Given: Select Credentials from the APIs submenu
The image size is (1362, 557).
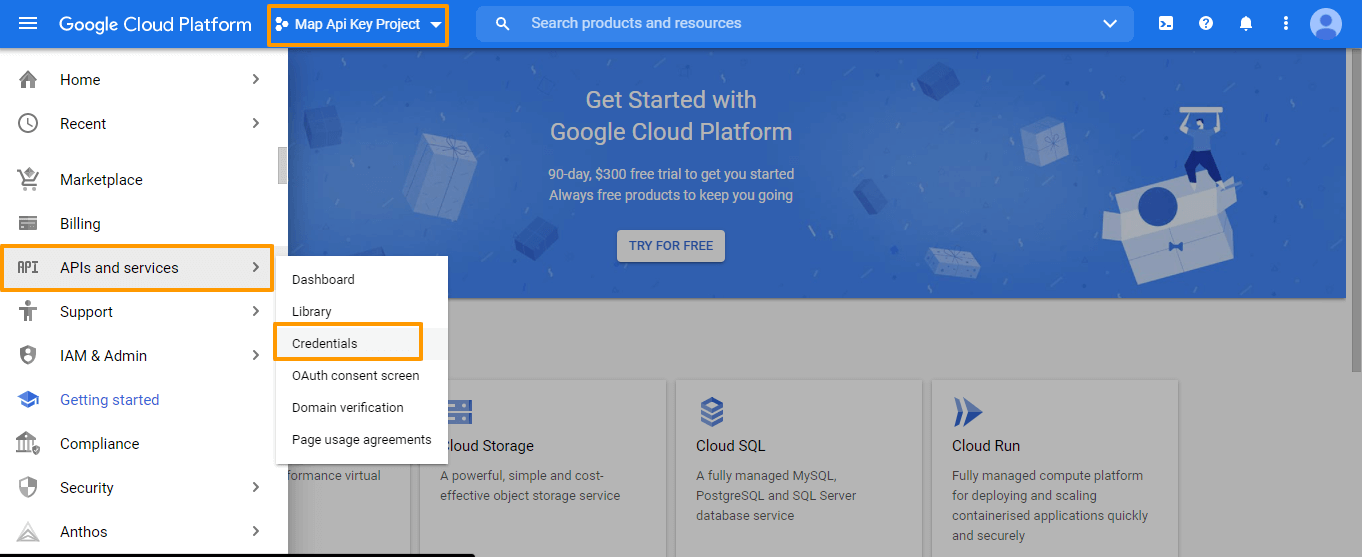Looking at the screenshot, I should pos(325,343).
